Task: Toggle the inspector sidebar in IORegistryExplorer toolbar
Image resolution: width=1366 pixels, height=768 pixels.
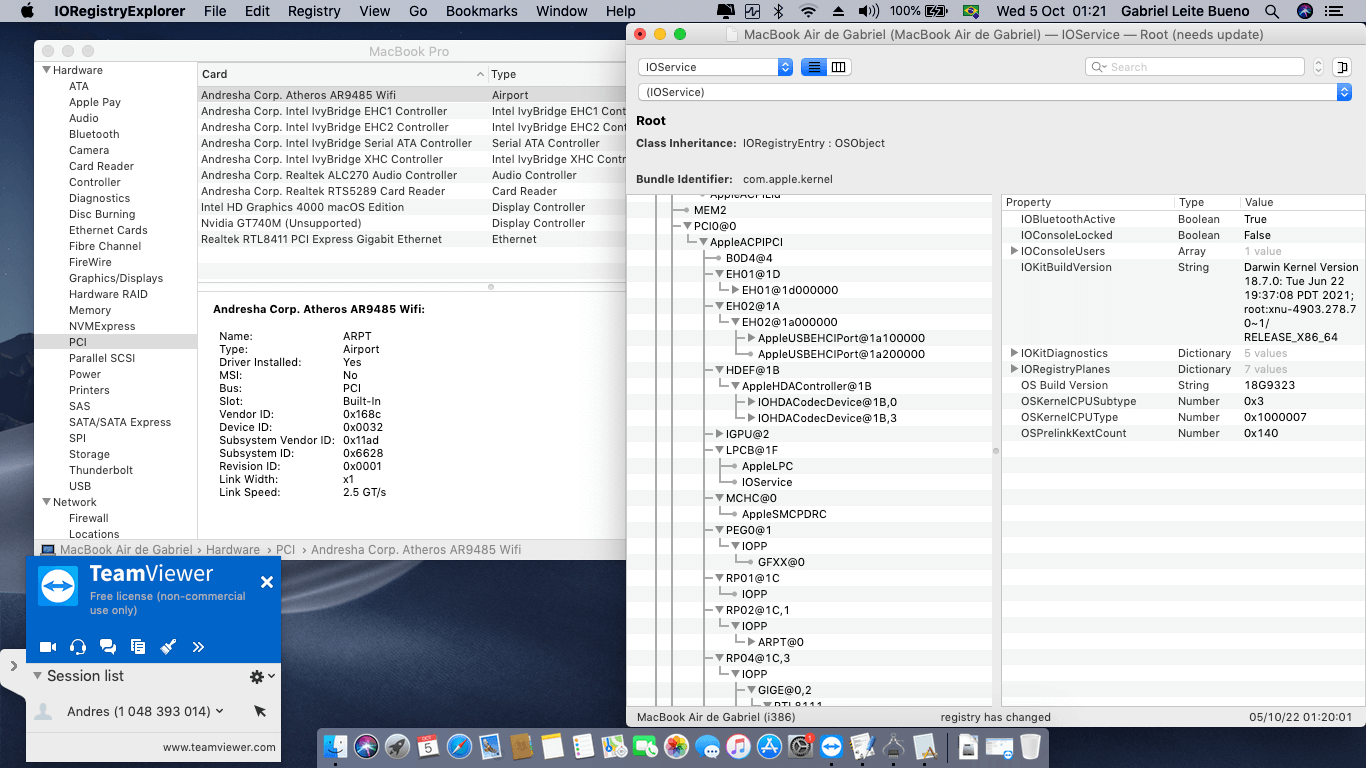Action: point(1341,66)
